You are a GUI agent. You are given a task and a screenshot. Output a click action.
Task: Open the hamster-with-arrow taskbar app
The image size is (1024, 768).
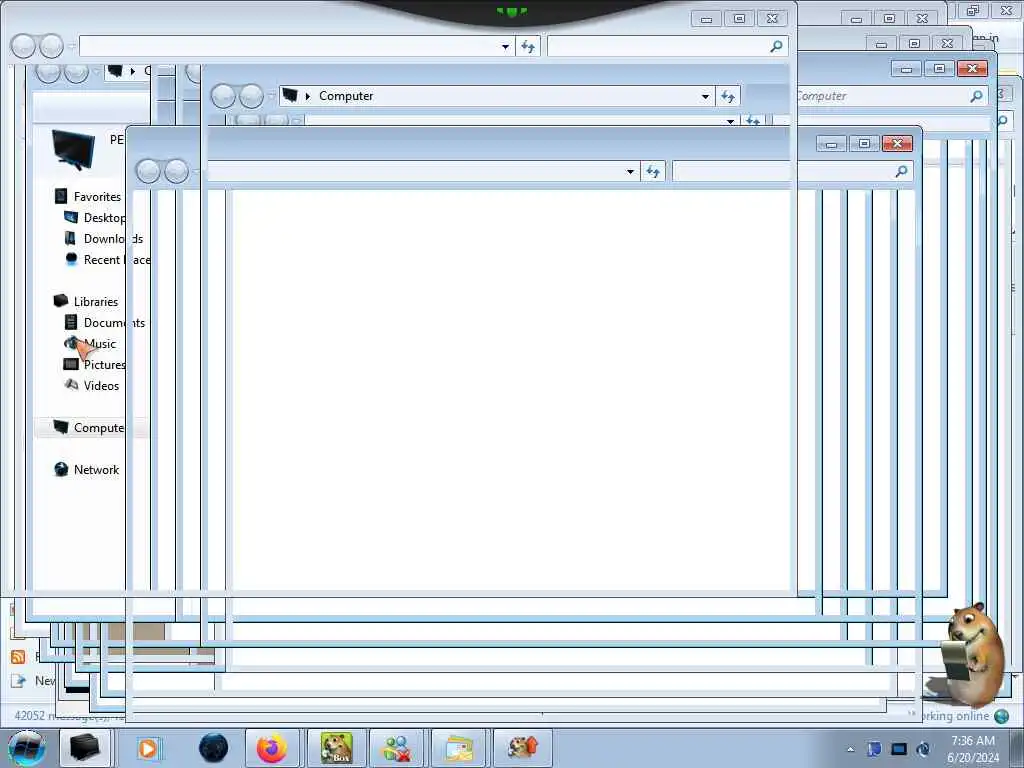click(522, 748)
